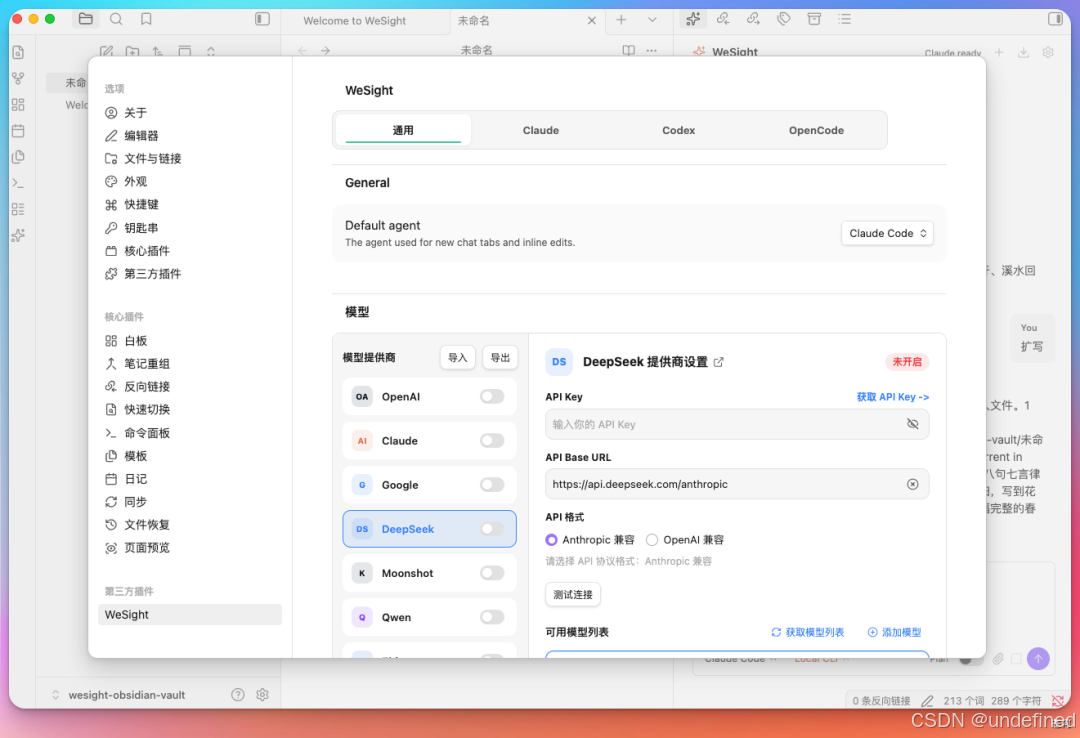
Task: Open the note more options icon
Action: point(652,50)
